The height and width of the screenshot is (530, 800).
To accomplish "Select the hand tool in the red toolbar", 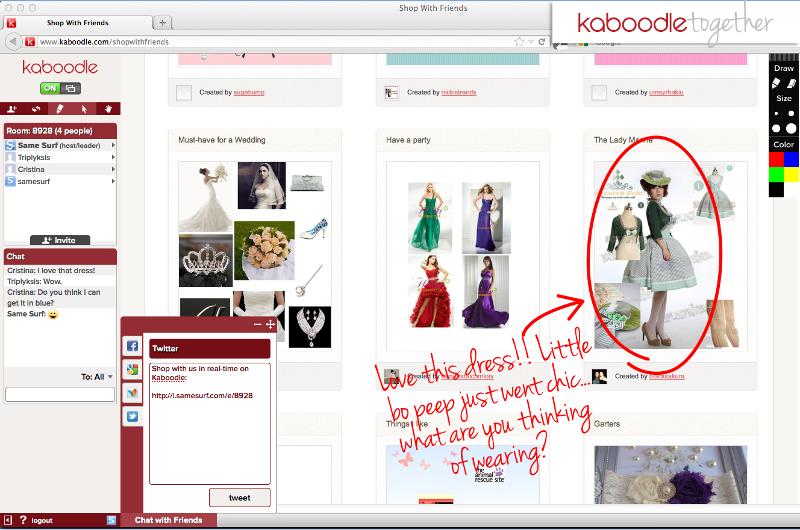I will (108, 109).
